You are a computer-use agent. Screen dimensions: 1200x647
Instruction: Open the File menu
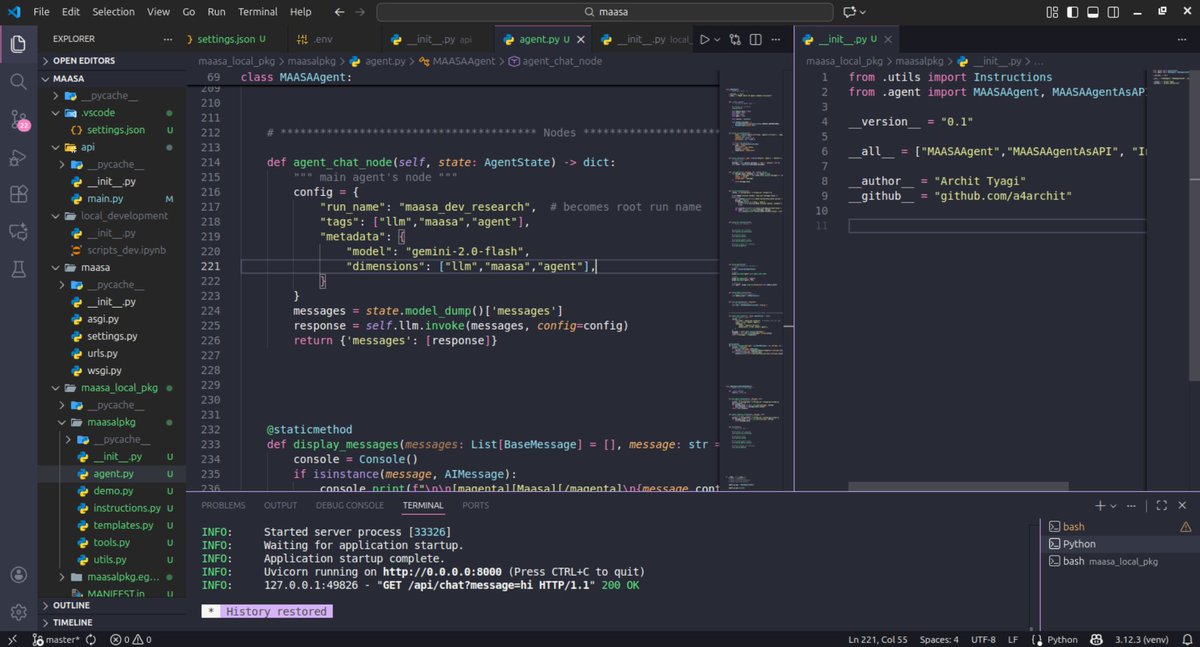(x=41, y=12)
